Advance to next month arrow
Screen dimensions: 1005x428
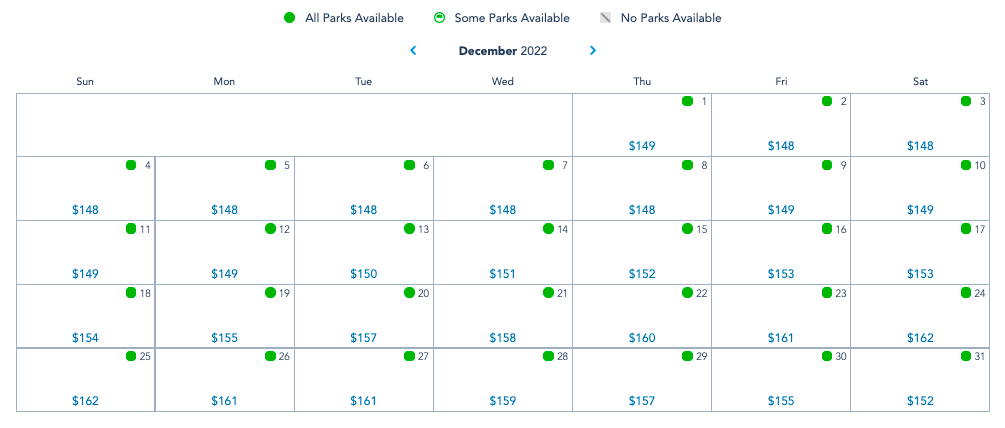(593, 51)
